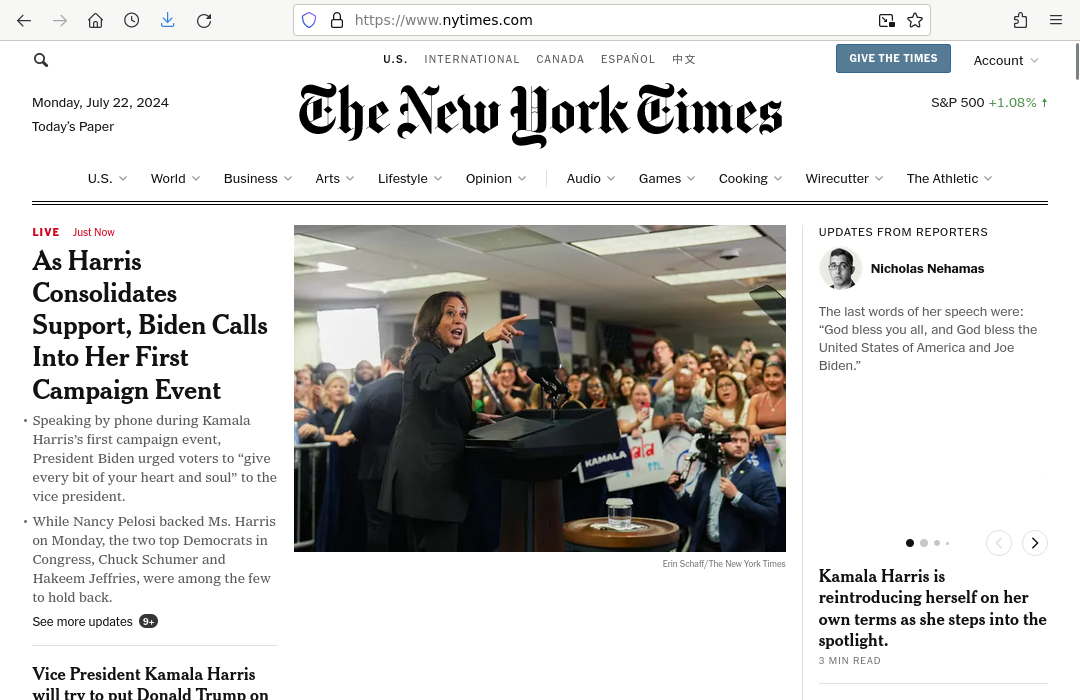Open Today's Paper link

[73, 127]
